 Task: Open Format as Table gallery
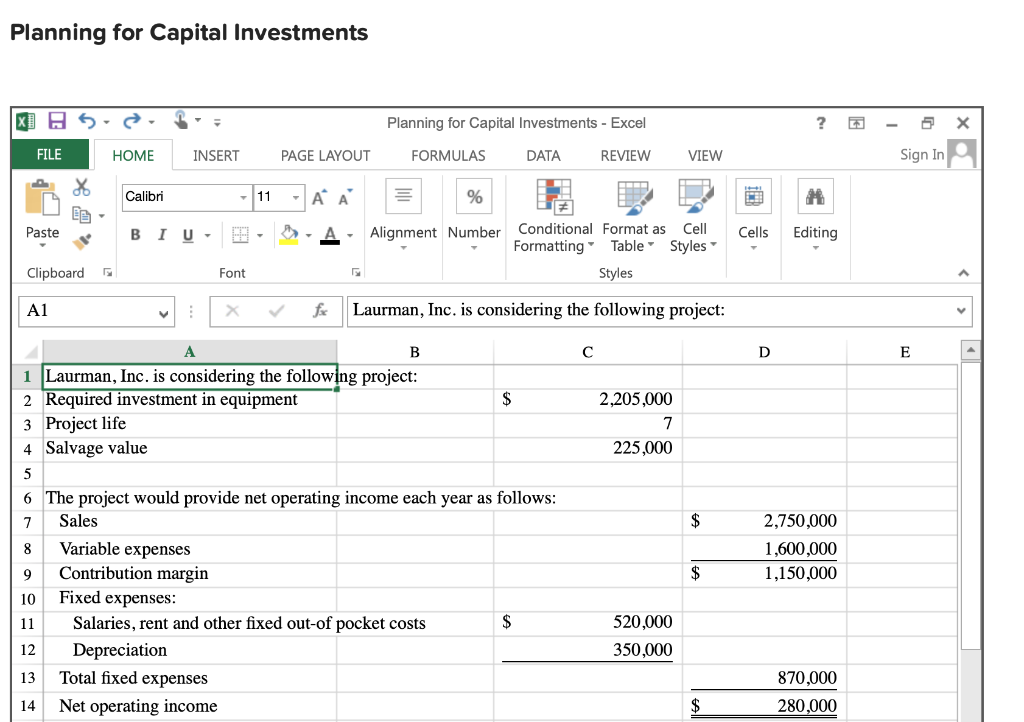(633, 215)
